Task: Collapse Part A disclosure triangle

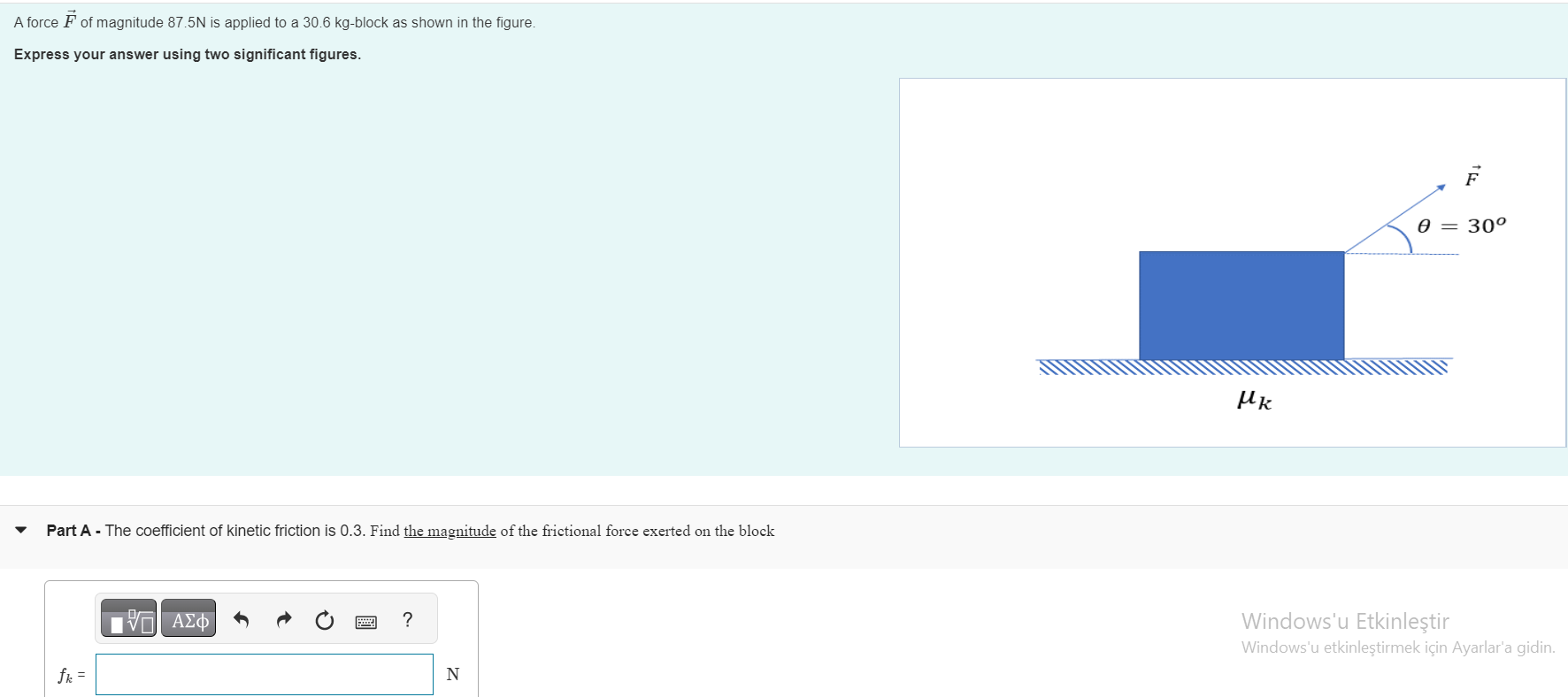Action: 21,531
